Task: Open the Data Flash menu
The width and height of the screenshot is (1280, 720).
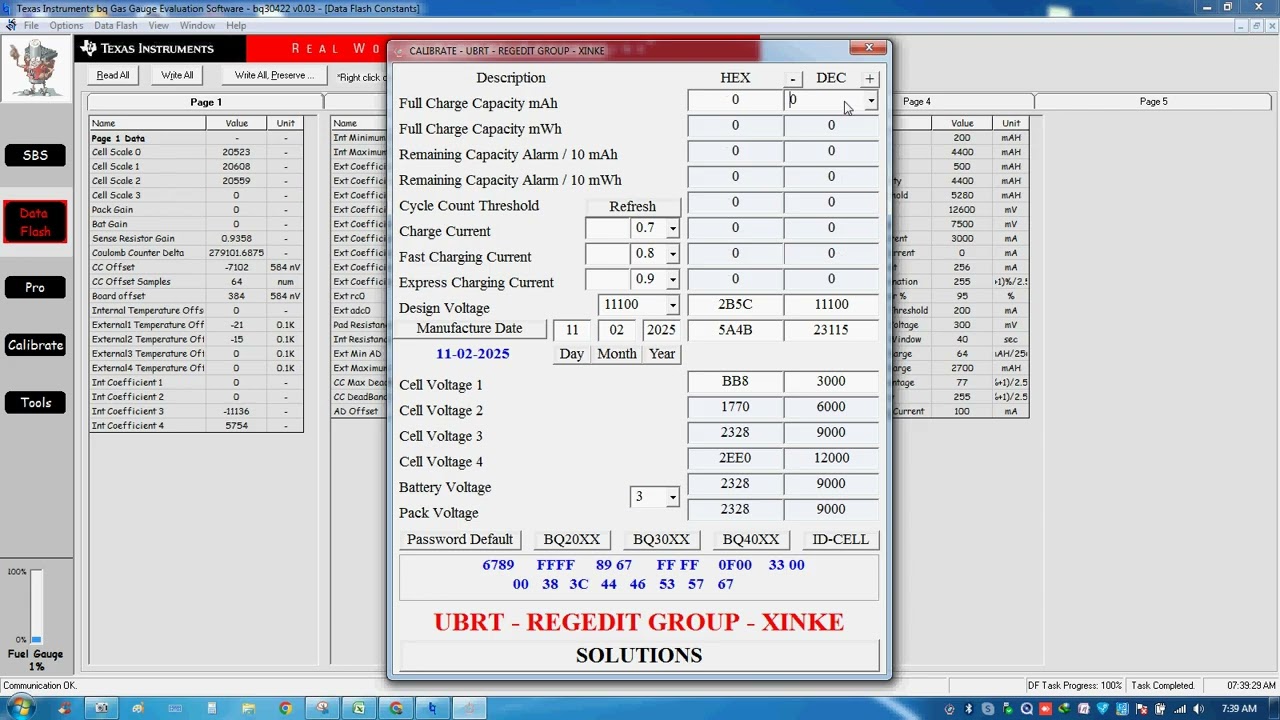Action: pyautogui.click(x=116, y=25)
